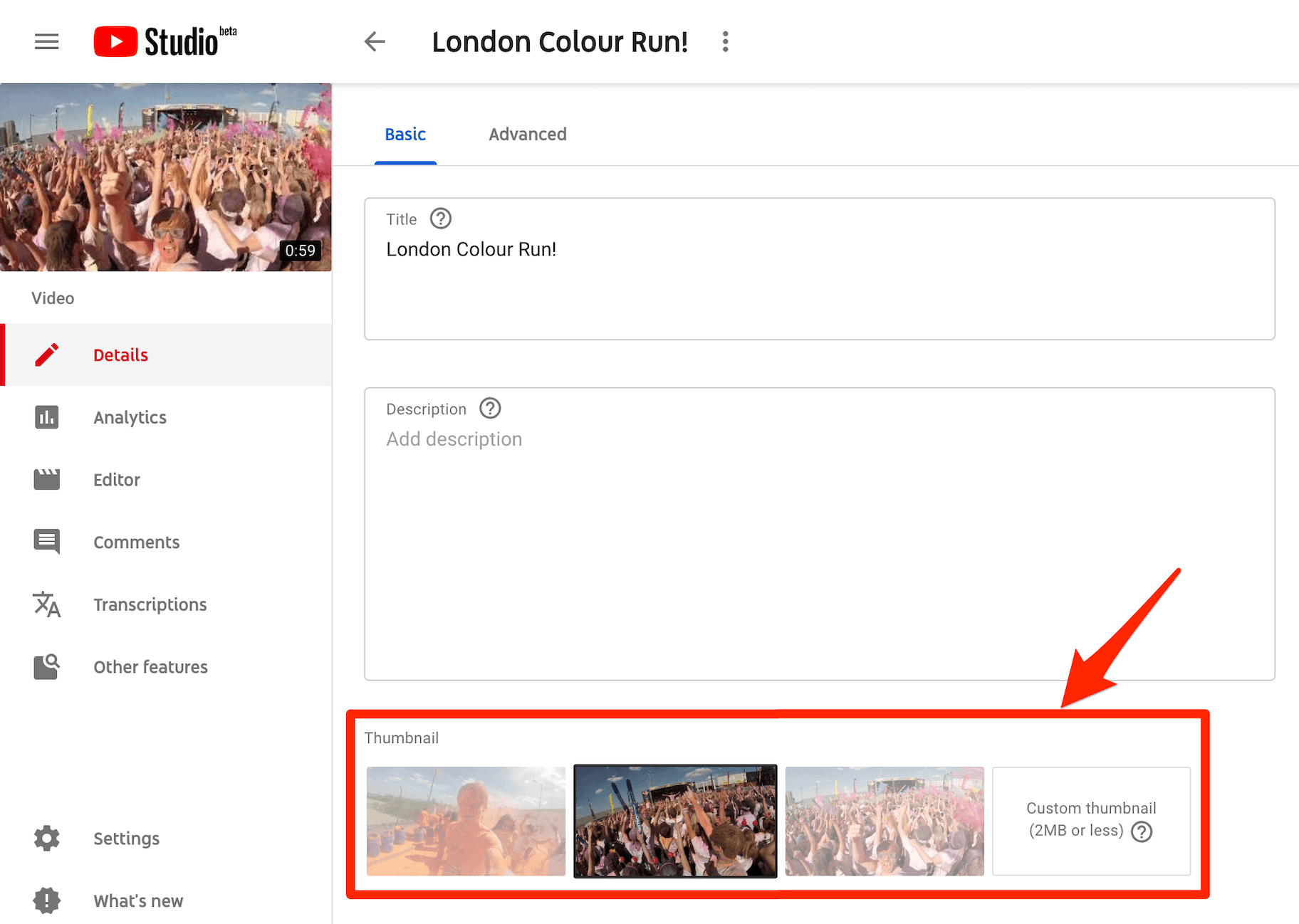Open the video options three-dot menu

coord(724,41)
